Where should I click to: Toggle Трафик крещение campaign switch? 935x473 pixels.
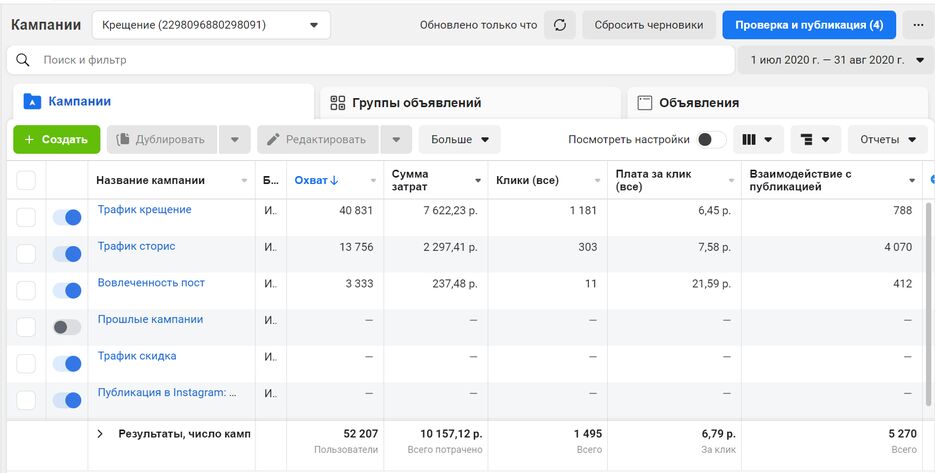(67, 218)
